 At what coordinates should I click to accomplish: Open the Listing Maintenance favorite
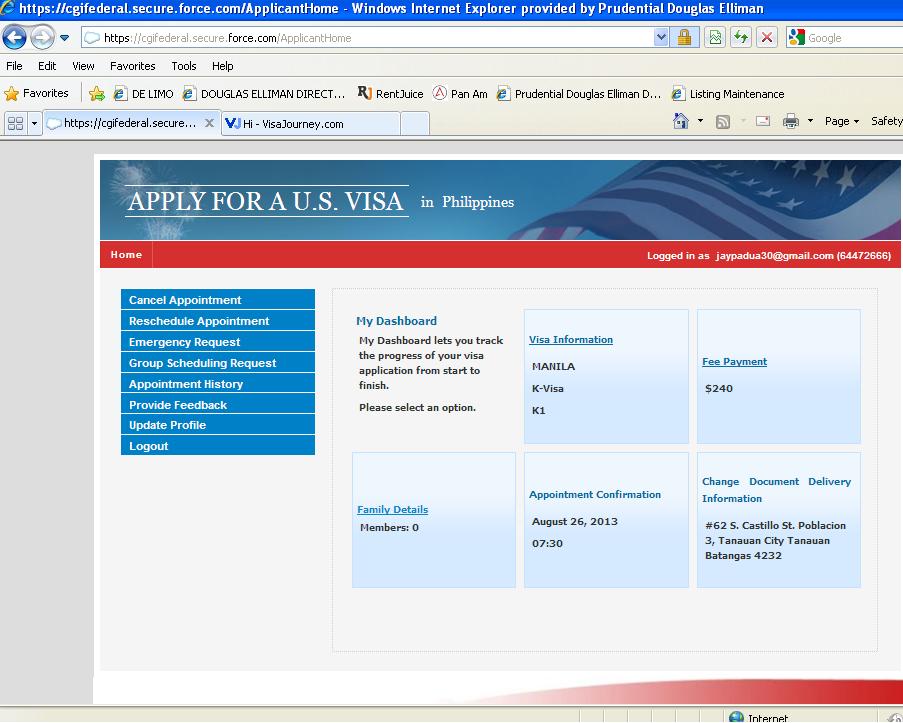[x=728, y=93]
